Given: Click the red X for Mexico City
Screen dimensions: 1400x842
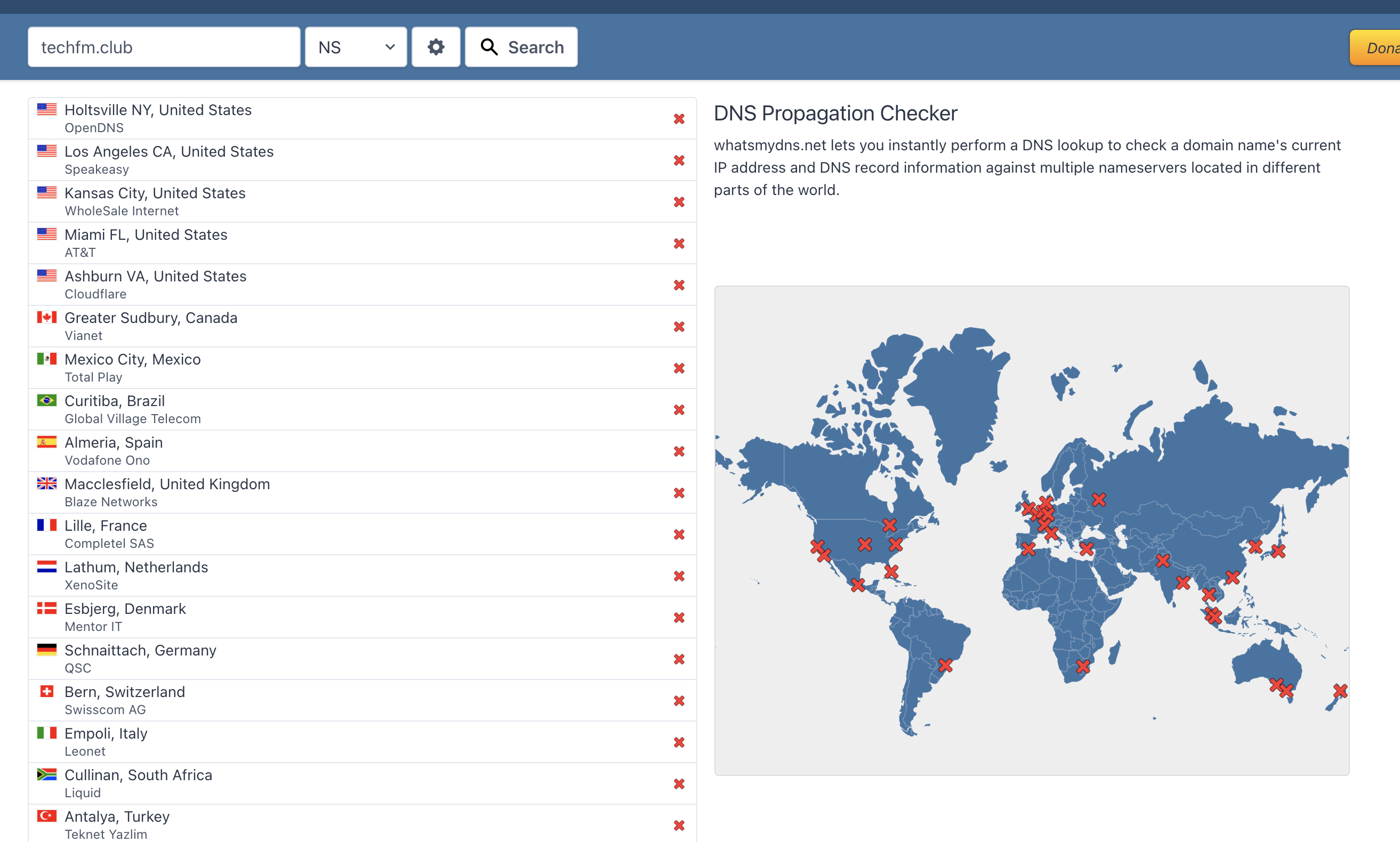Looking at the screenshot, I should tap(679, 368).
